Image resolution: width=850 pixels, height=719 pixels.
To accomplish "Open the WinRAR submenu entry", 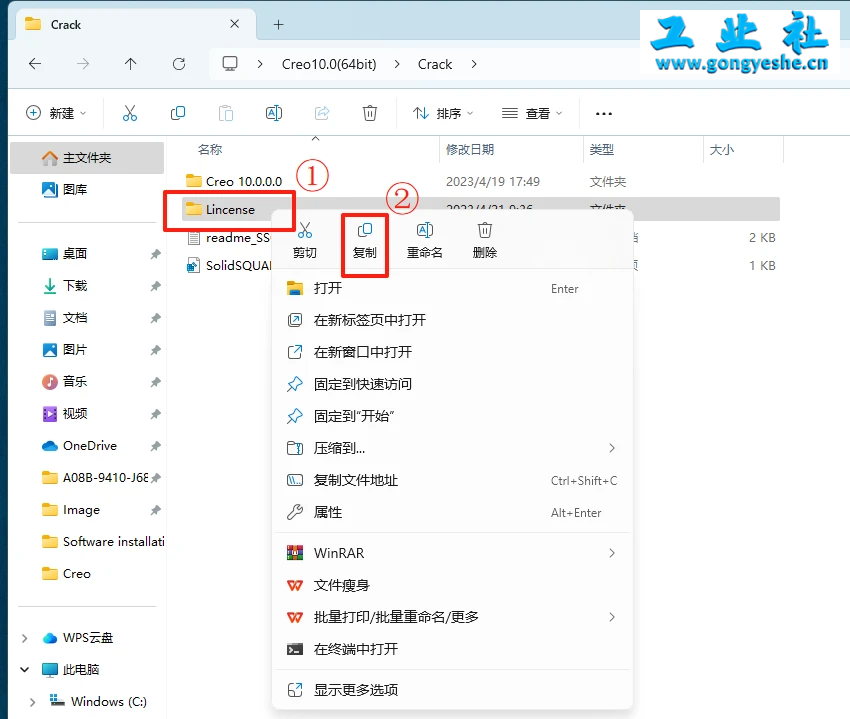I will (x=452, y=553).
